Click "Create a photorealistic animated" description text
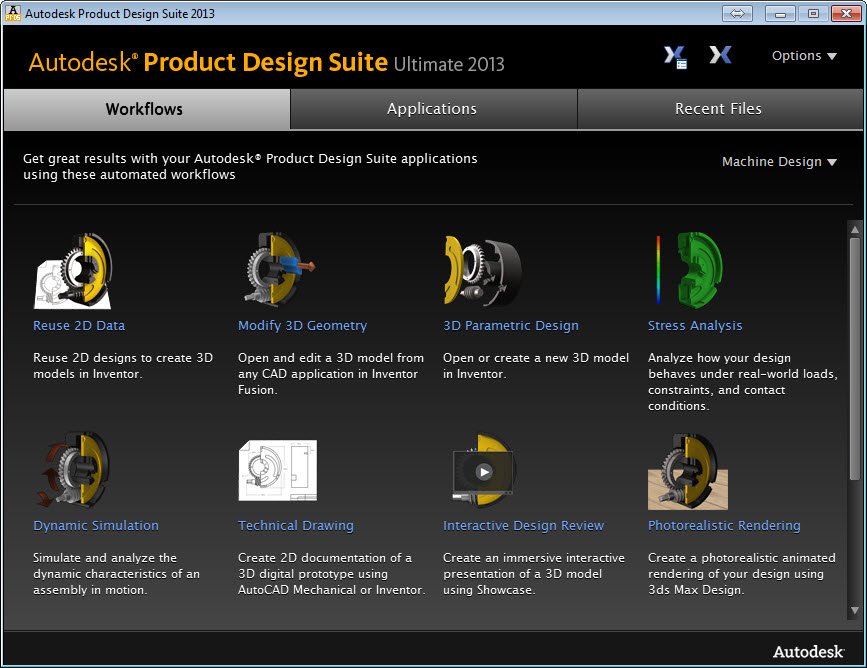This screenshot has height=668, width=867. click(741, 573)
